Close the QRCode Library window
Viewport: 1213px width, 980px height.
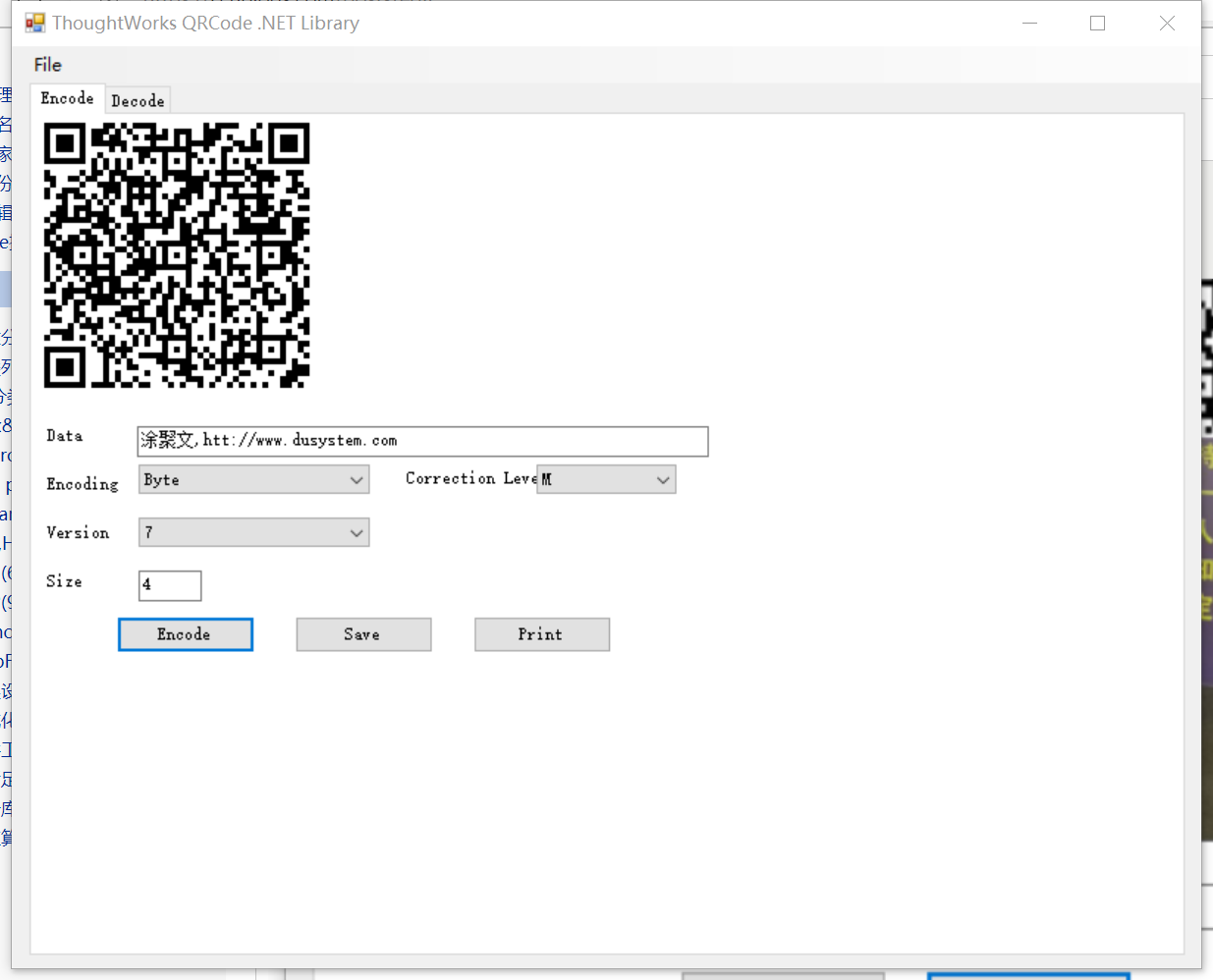click(x=1167, y=23)
